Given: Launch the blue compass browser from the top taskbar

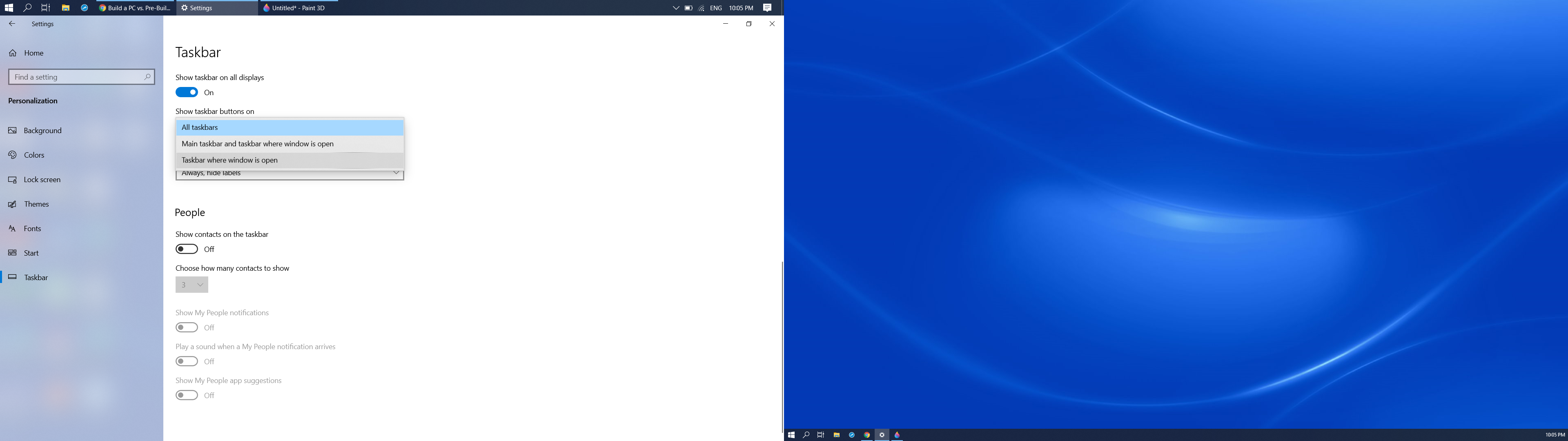Looking at the screenshot, I should coord(85,8).
